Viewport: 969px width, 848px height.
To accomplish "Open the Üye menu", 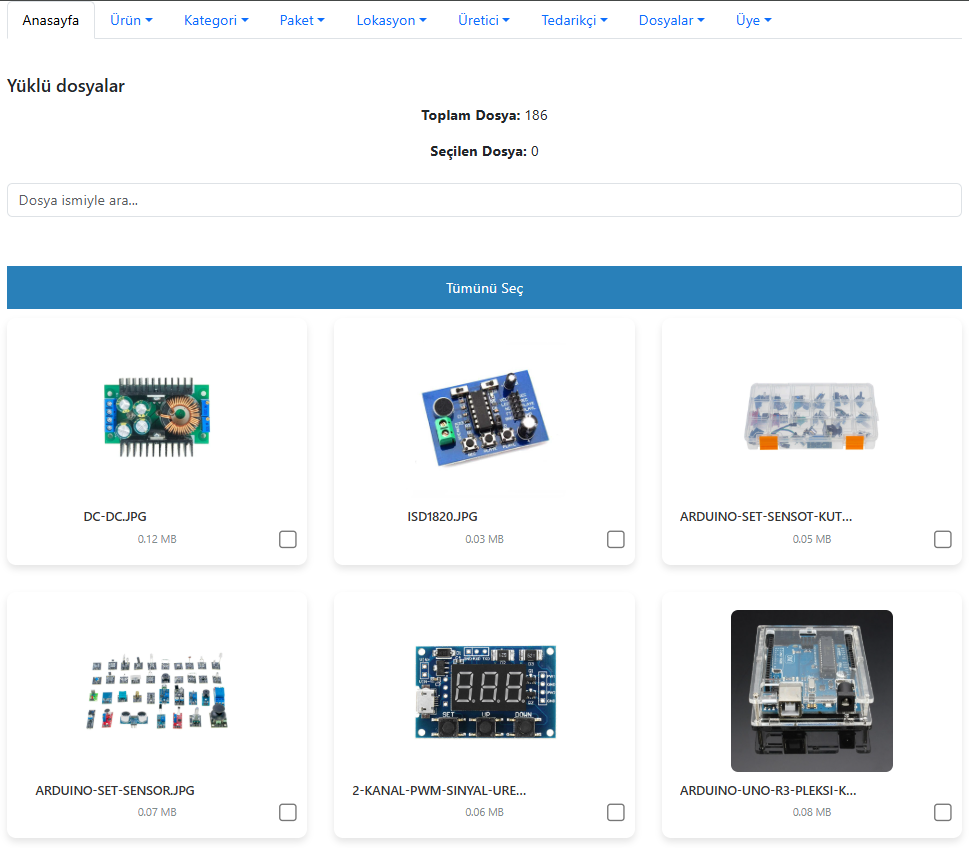I will (753, 20).
